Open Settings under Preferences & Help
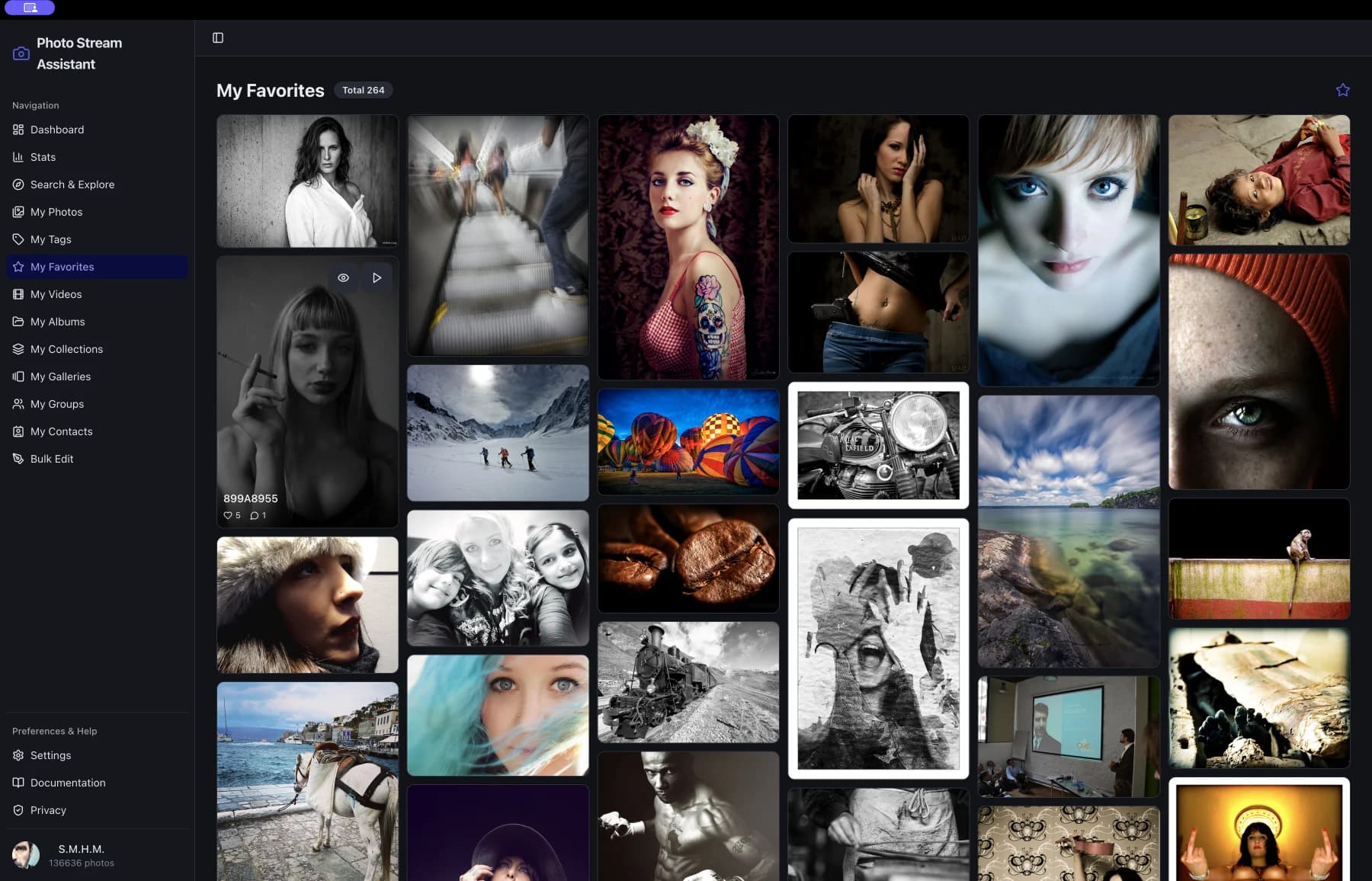 tap(50, 755)
